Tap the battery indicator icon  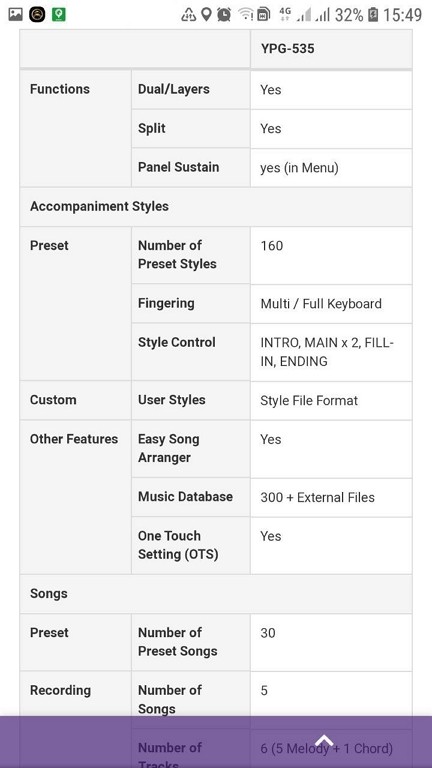[x=373, y=15]
